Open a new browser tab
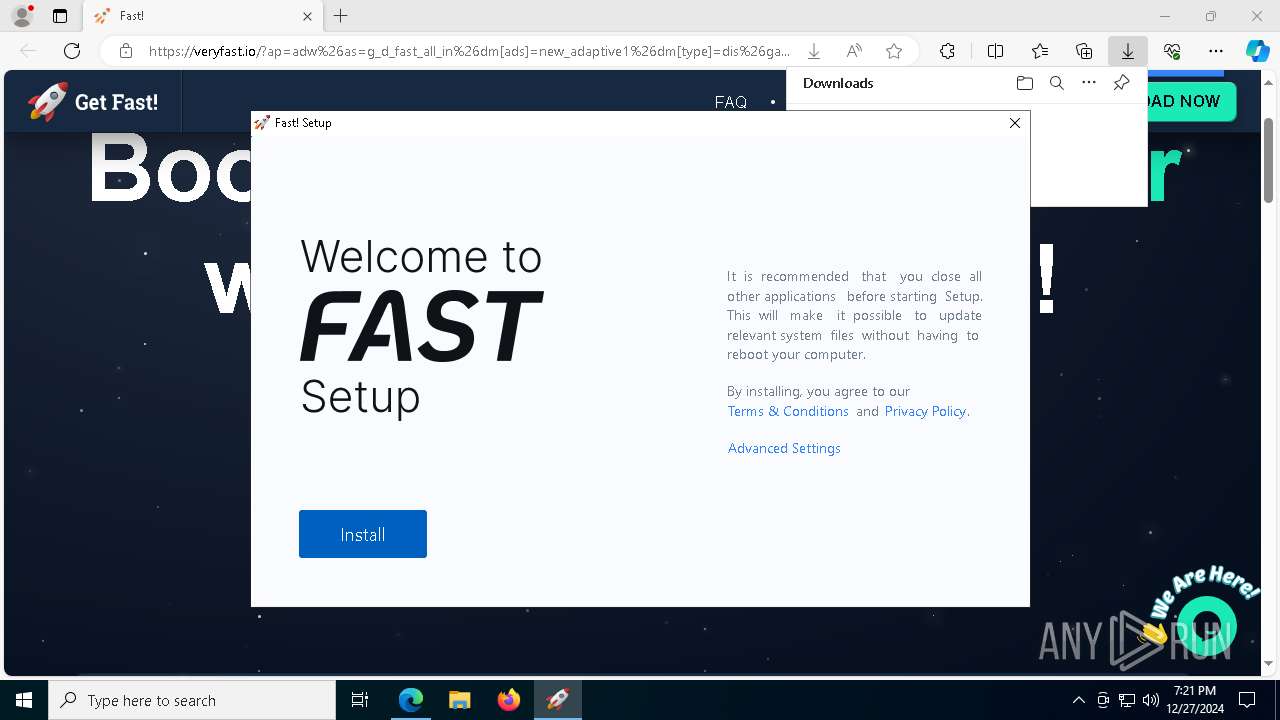The width and height of the screenshot is (1280, 720). coord(341,16)
